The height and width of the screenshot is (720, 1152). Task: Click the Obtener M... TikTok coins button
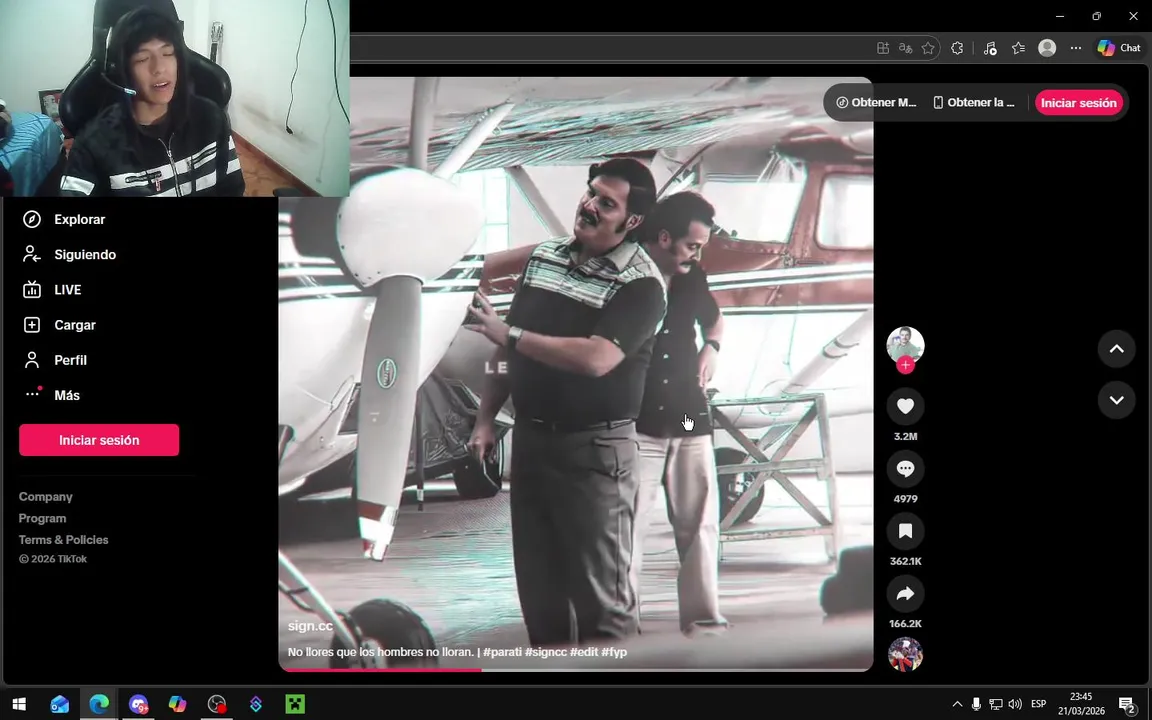click(876, 103)
